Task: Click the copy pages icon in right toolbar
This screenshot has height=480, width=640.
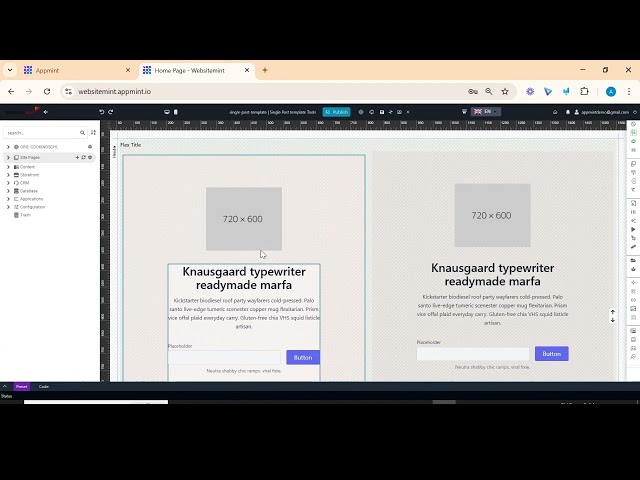Action: pyautogui.click(x=633, y=163)
